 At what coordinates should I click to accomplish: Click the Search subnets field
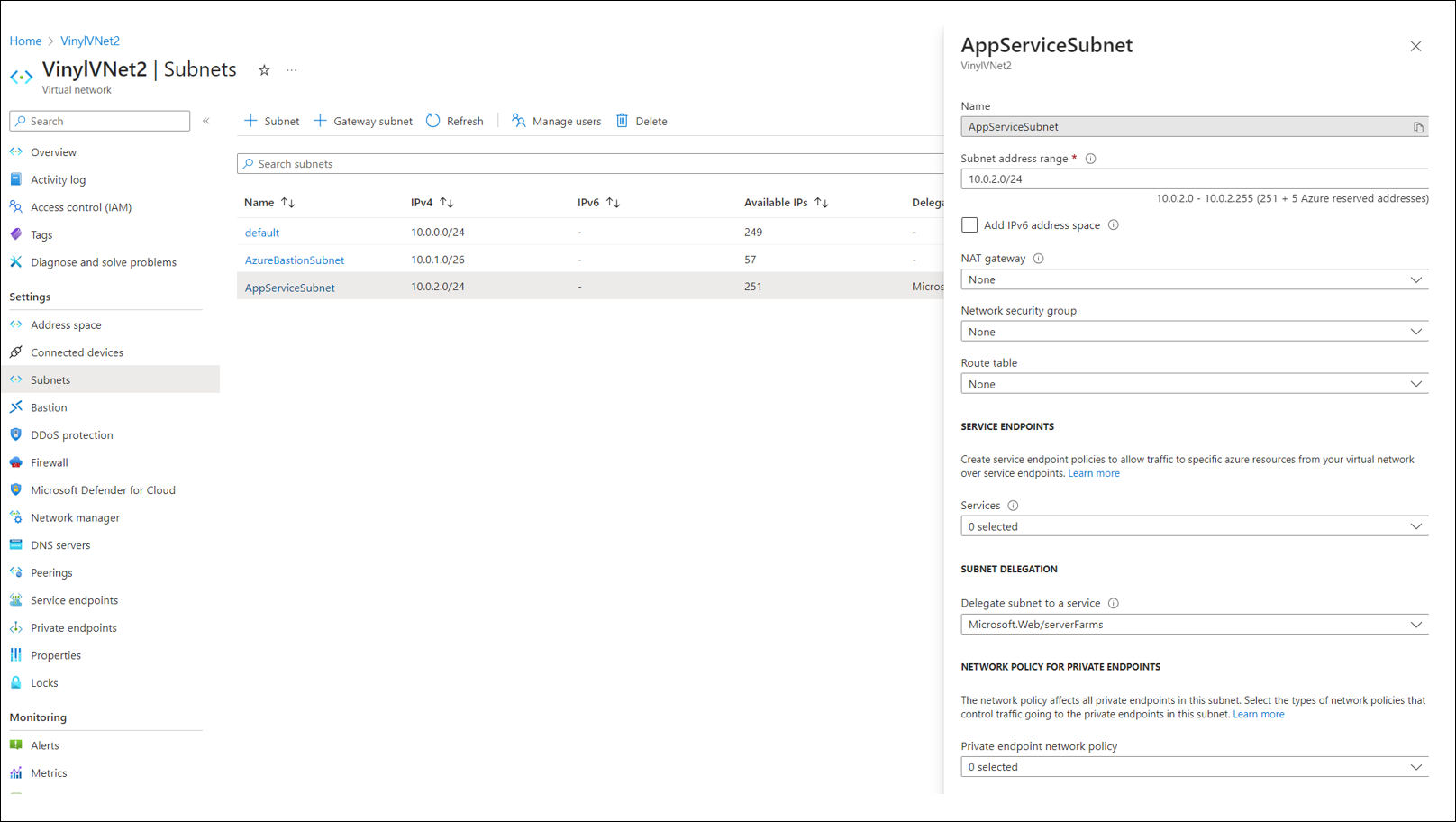click(x=590, y=164)
